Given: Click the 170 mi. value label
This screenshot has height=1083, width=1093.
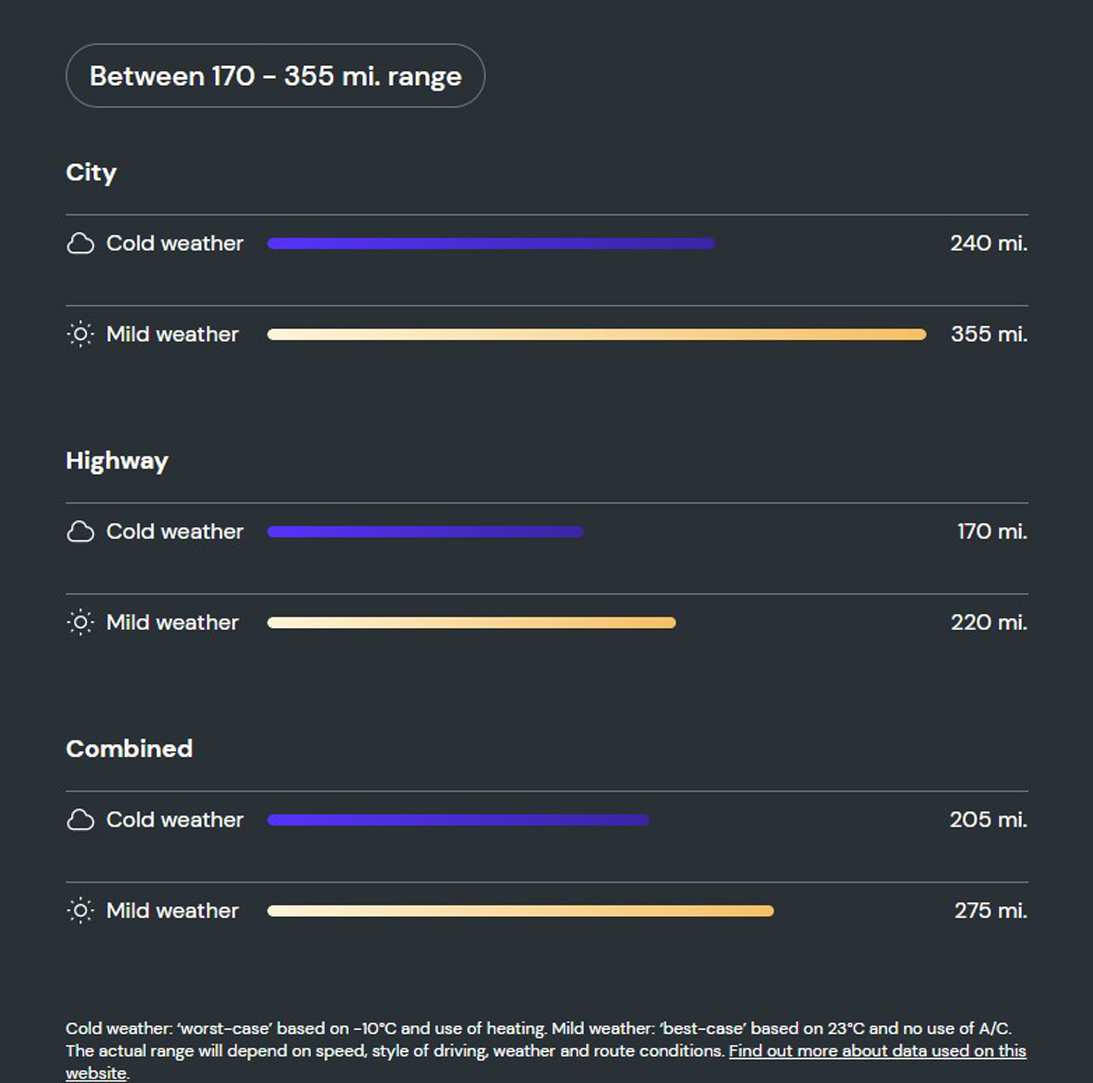Looking at the screenshot, I should pos(992,532).
